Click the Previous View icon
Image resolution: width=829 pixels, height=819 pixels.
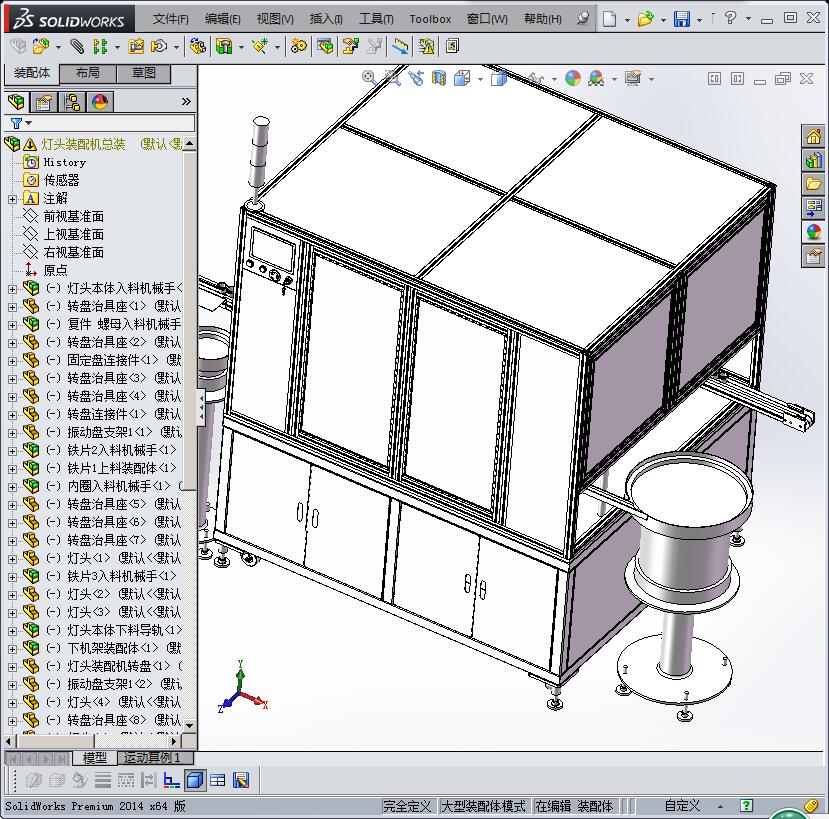[x=416, y=78]
